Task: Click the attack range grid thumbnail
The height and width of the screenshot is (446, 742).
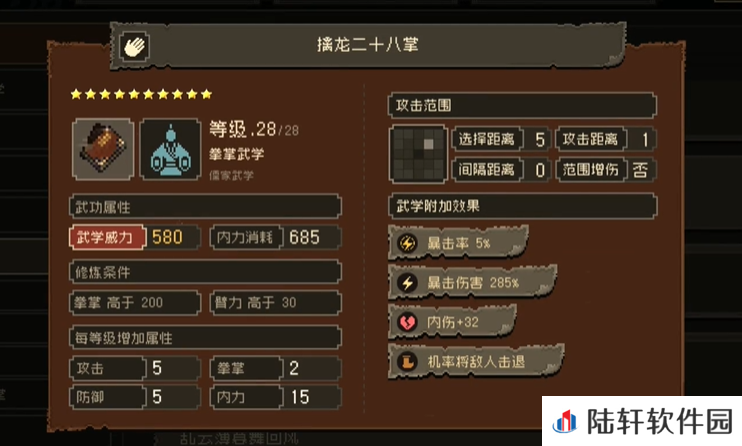Action: (x=418, y=154)
